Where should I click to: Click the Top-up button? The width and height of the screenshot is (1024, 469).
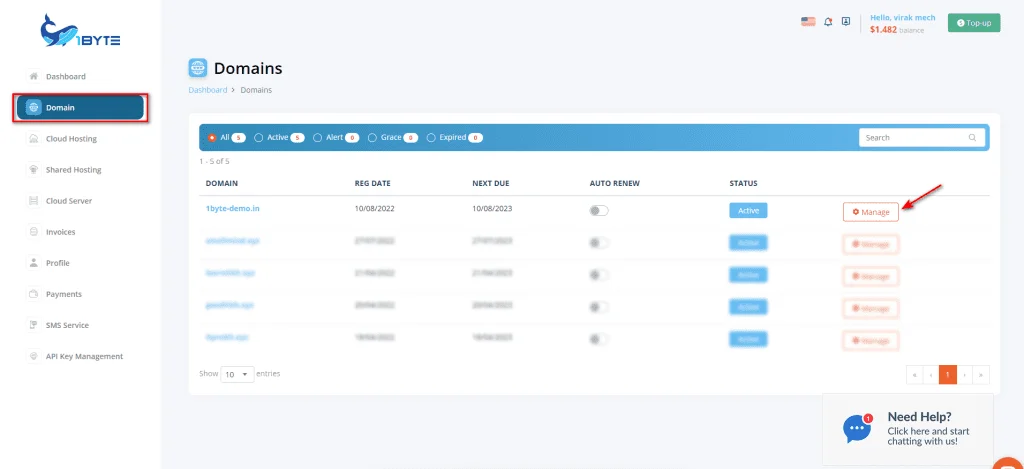pos(974,23)
